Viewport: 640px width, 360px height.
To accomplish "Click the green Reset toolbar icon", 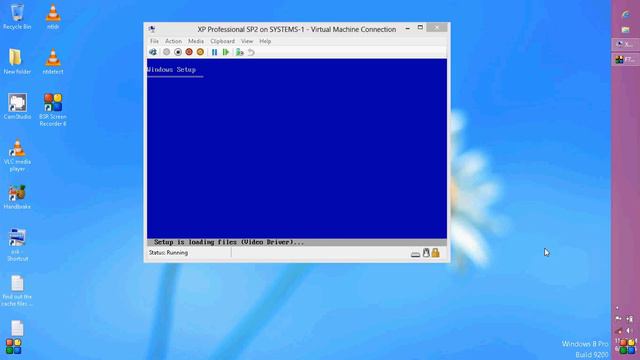I will [x=226, y=52].
